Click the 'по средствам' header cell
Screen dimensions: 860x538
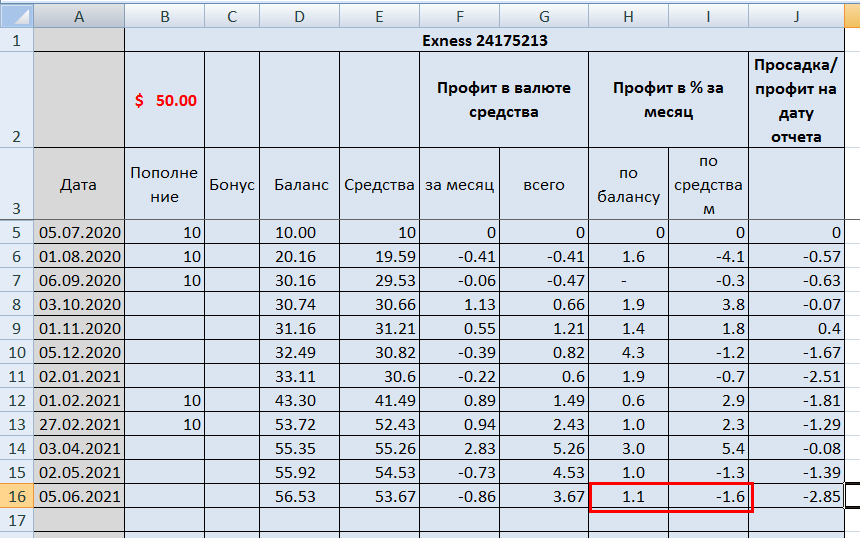point(709,184)
